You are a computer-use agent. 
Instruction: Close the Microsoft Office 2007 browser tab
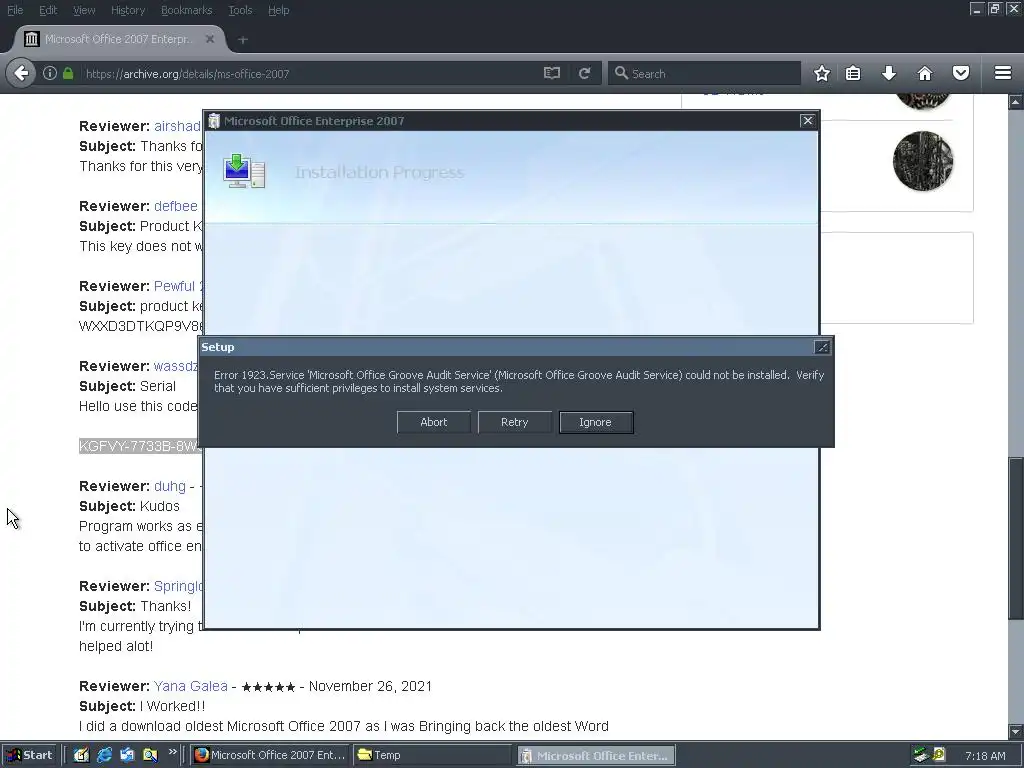(210, 39)
